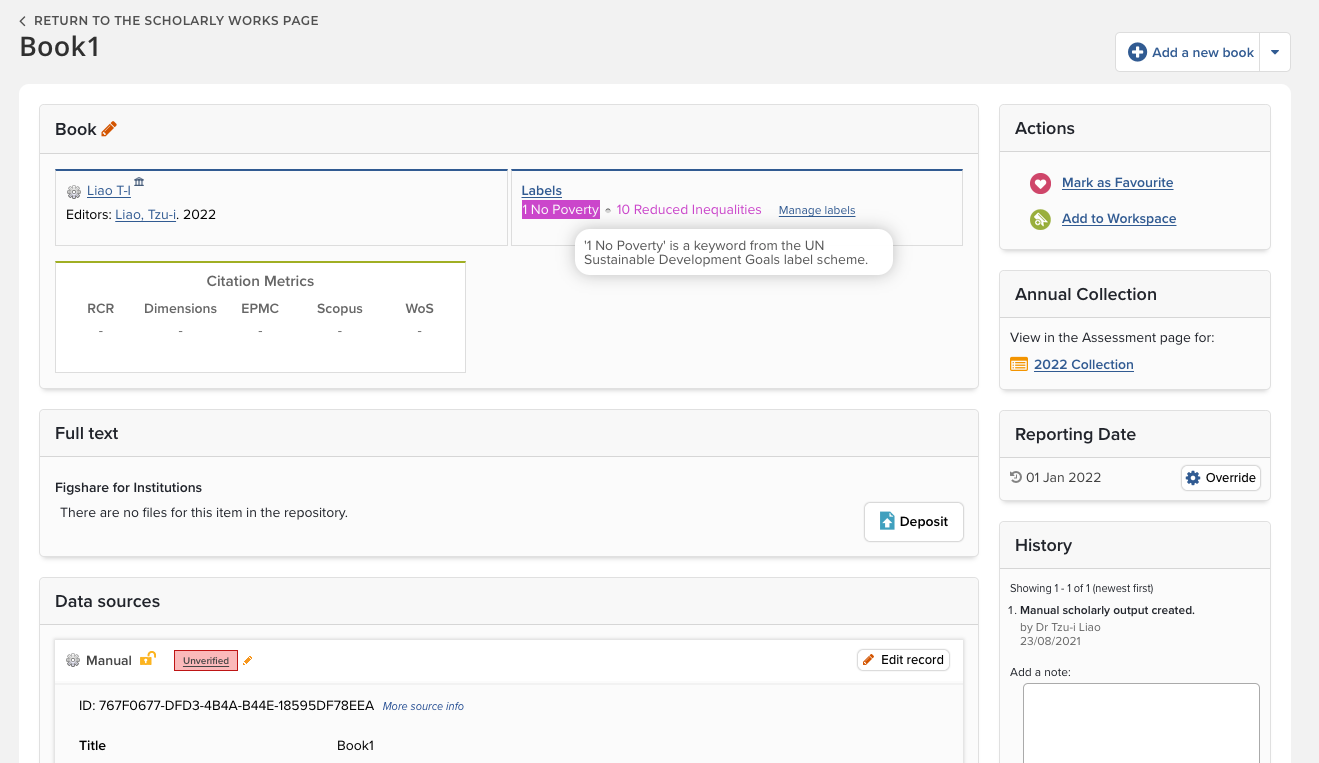Viewport: 1319px width, 763px height.
Task: Select the '1 No Poverty' label tag
Action: click(560, 210)
